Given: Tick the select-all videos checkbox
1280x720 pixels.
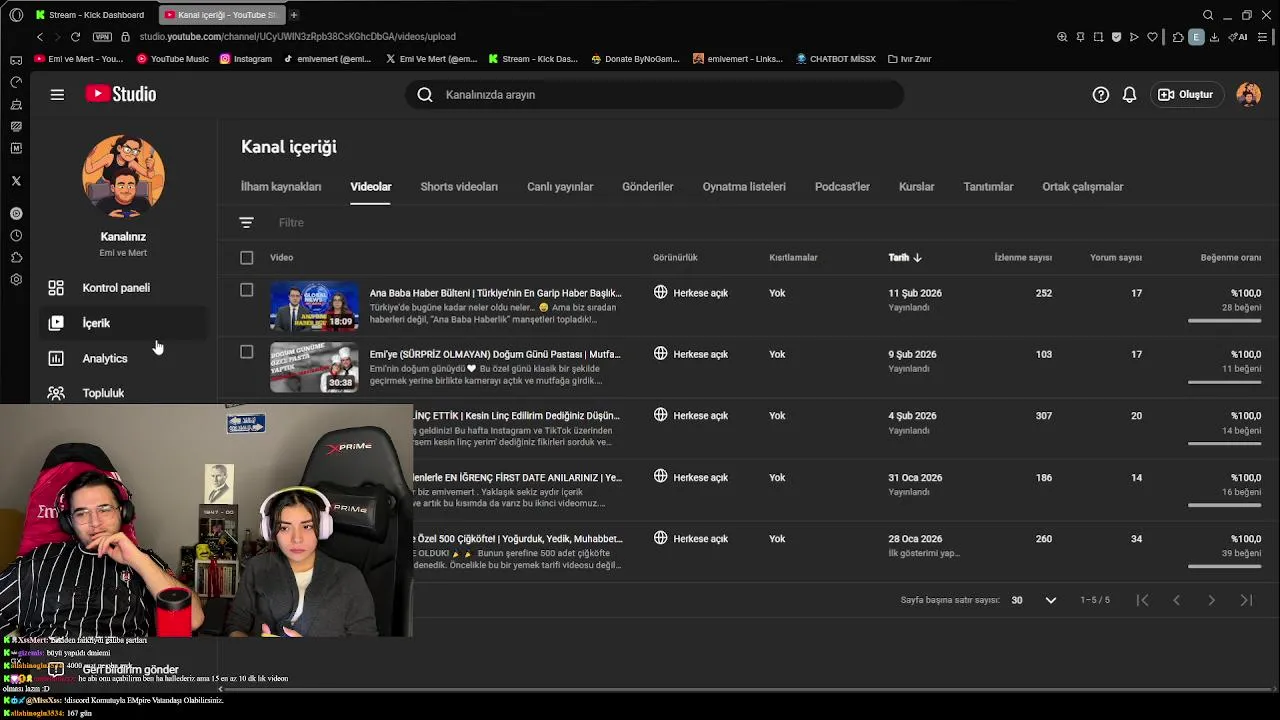Looking at the screenshot, I should coord(246,258).
